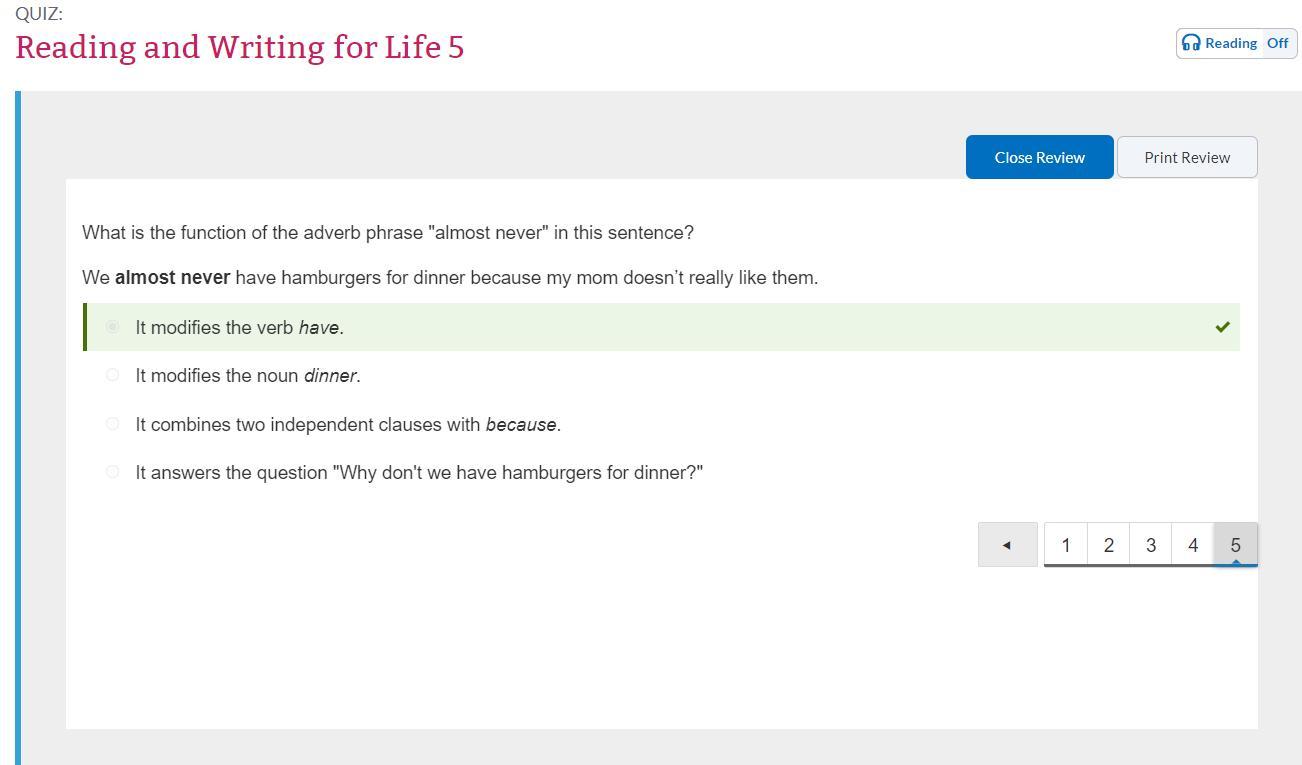Click the answer text 'It modifies the noun dinner'

pyautogui.click(x=247, y=376)
